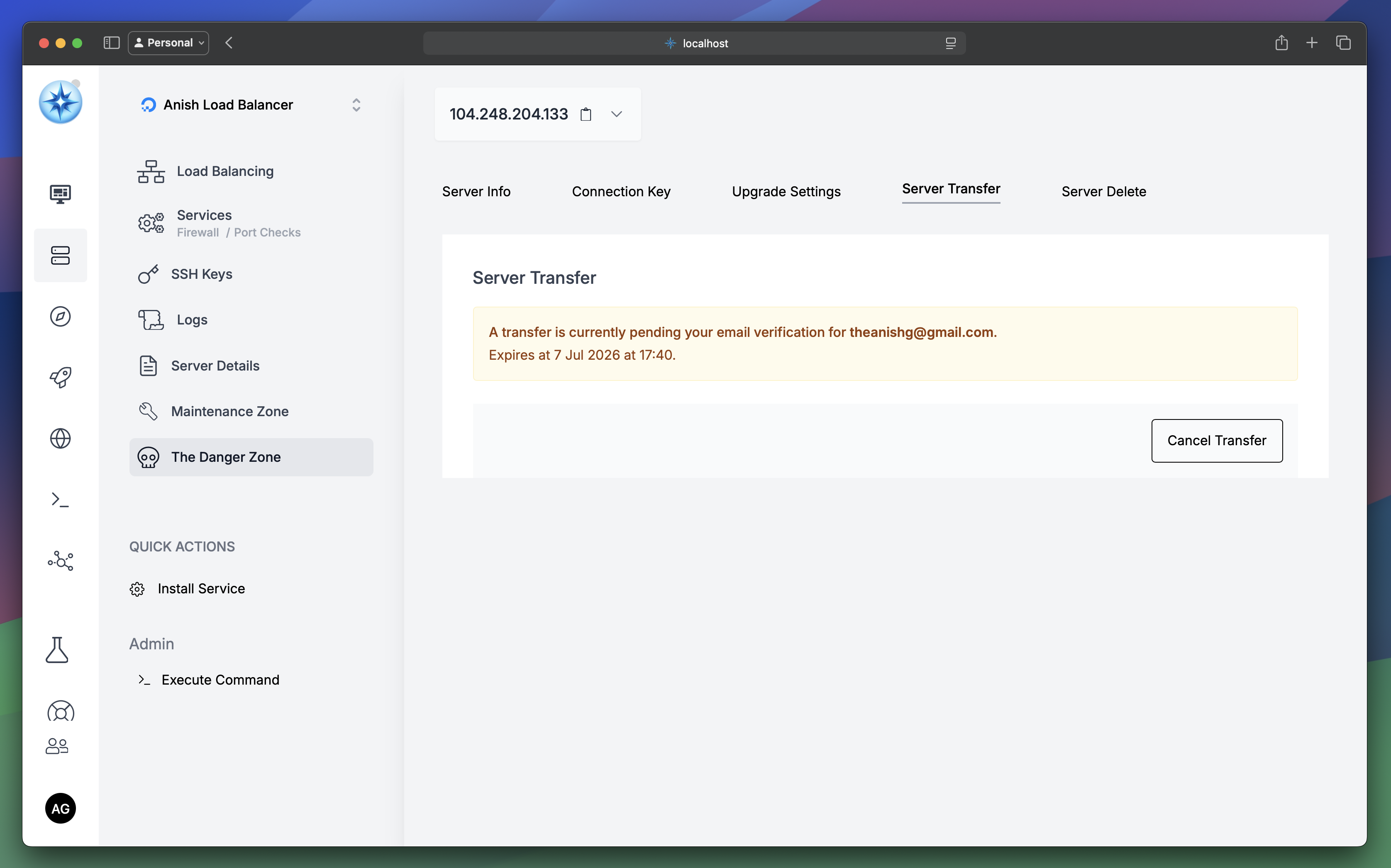The height and width of the screenshot is (868, 1391).
Task: Copy the server IP address with clipboard icon
Action: [x=586, y=114]
